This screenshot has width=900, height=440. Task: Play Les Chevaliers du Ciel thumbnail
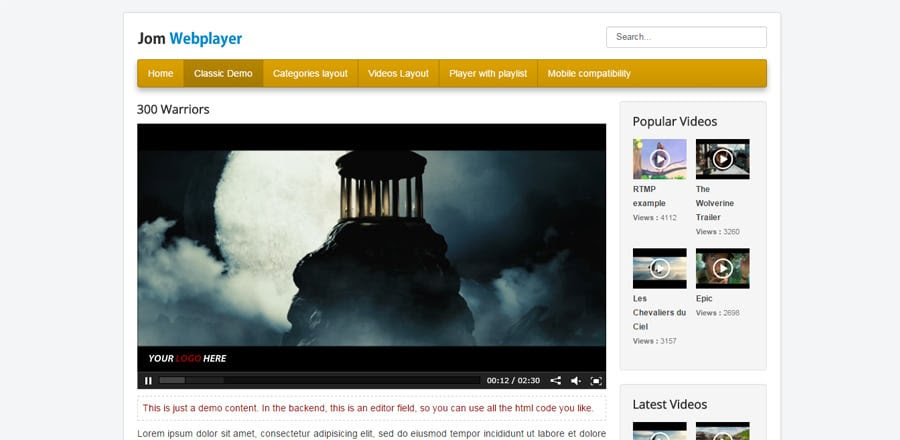pos(660,268)
